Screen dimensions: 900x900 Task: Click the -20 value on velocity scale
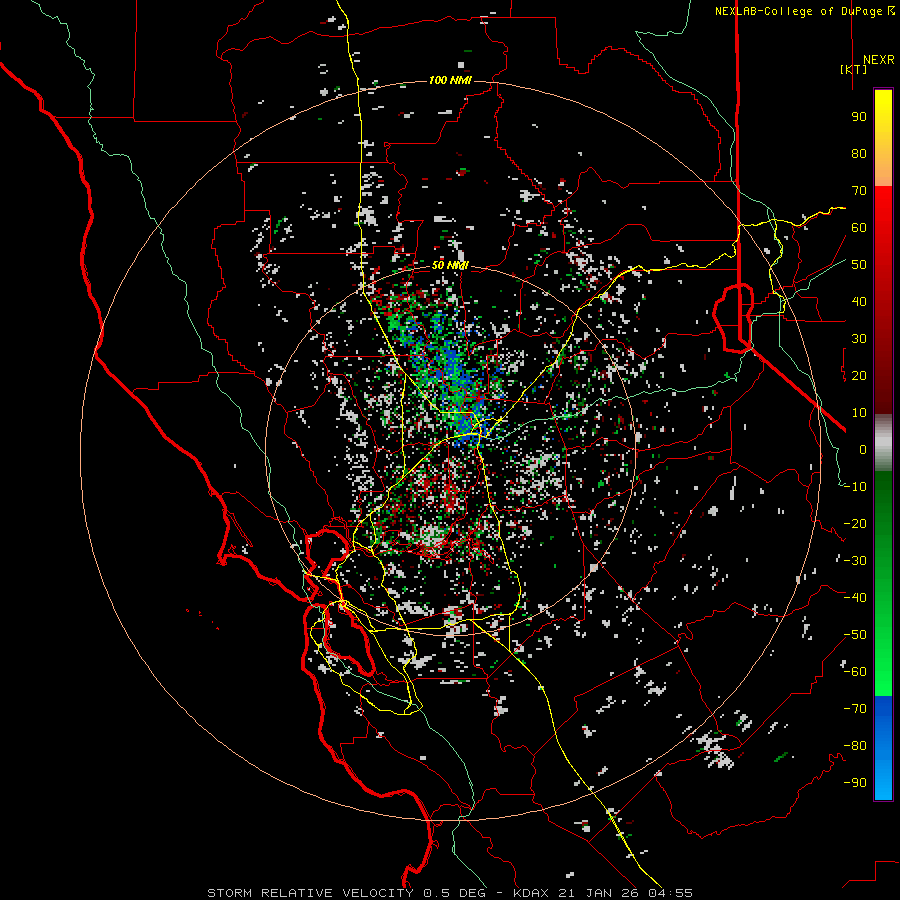click(855, 524)
